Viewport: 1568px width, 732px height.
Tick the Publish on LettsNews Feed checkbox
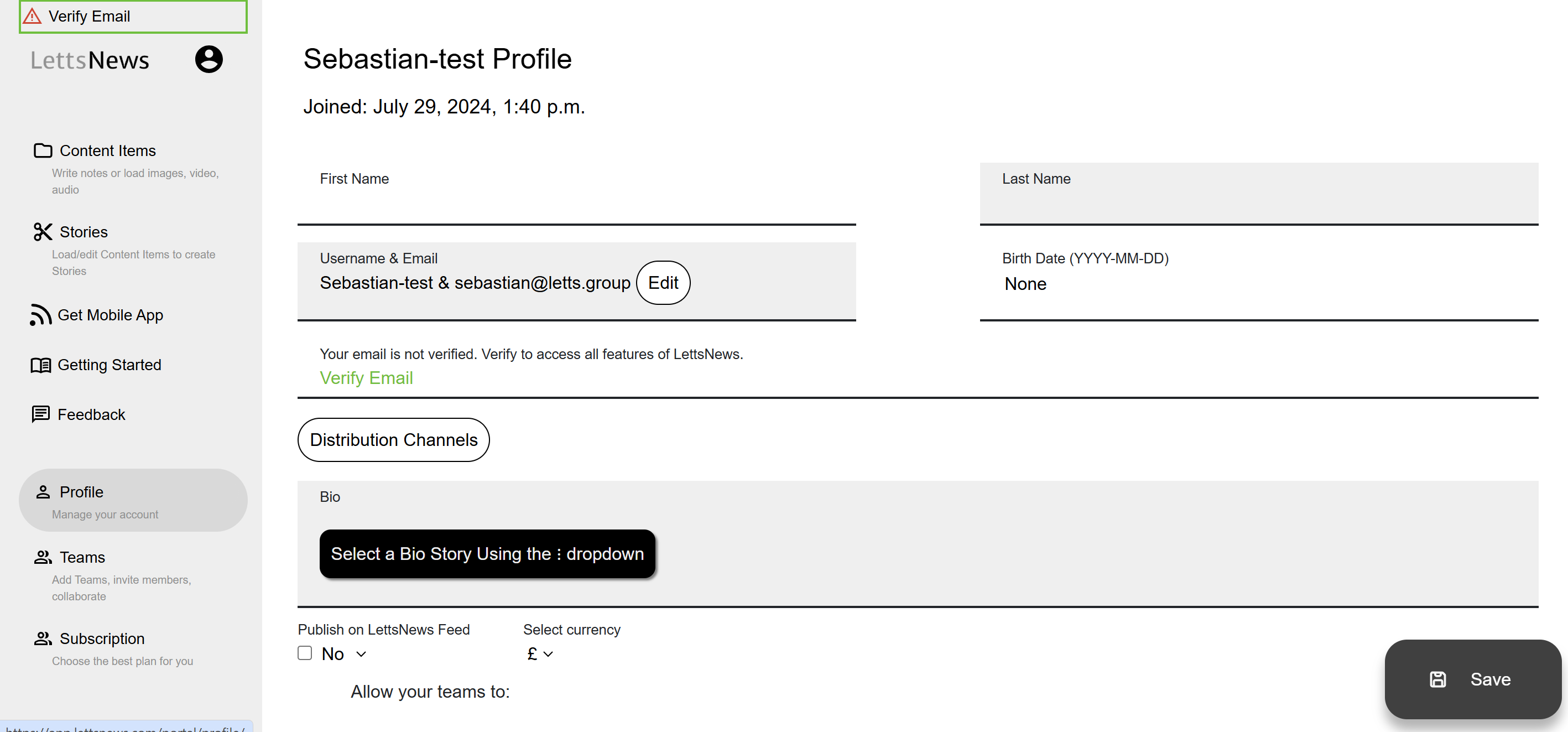coord(305,653)
